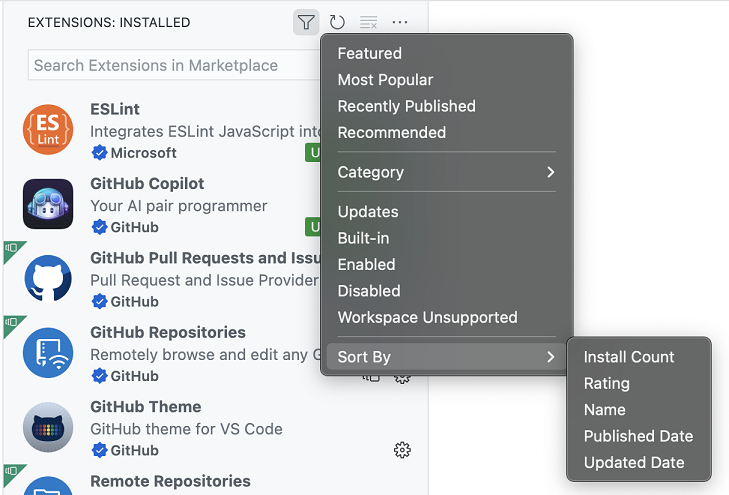Expand the Category submenu

click(446, 172)
